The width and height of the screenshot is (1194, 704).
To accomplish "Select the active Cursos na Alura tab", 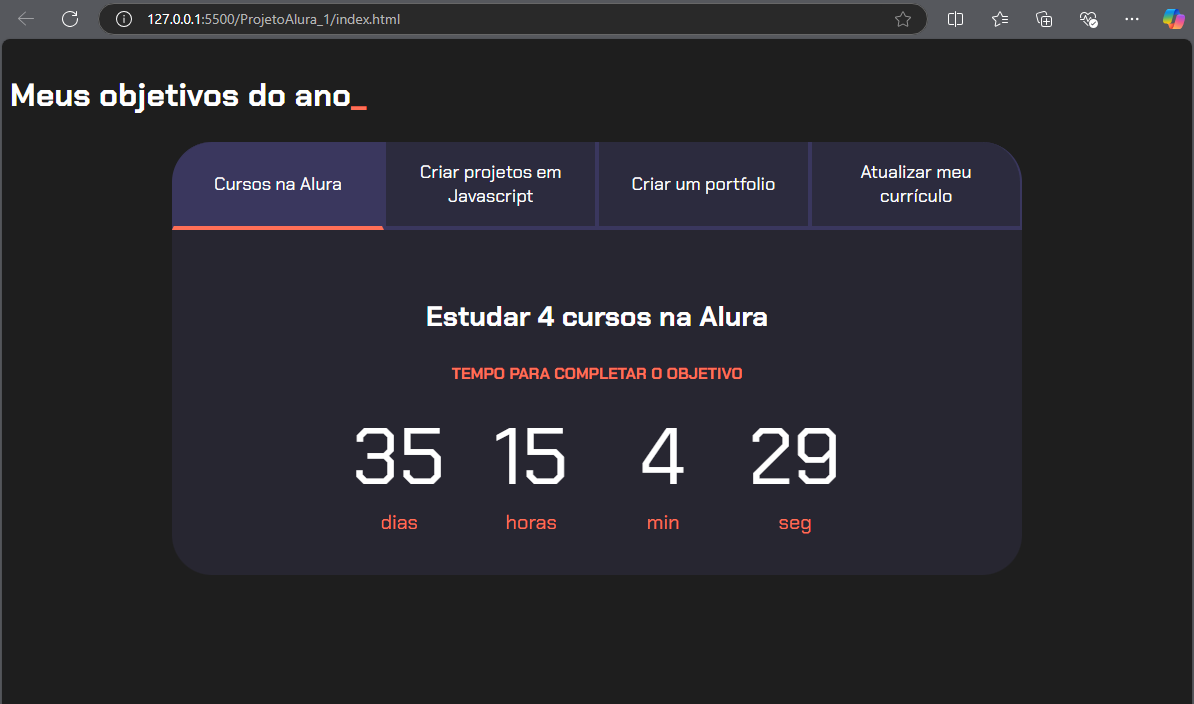I will (277, 184).
